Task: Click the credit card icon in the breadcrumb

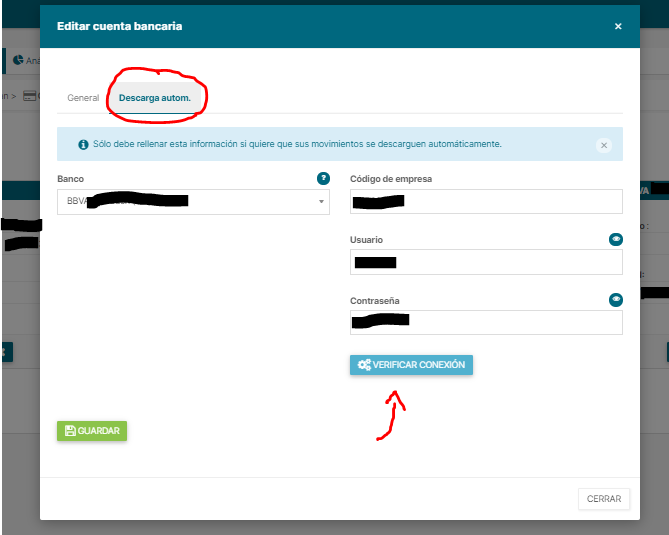Action: point(29,96)
